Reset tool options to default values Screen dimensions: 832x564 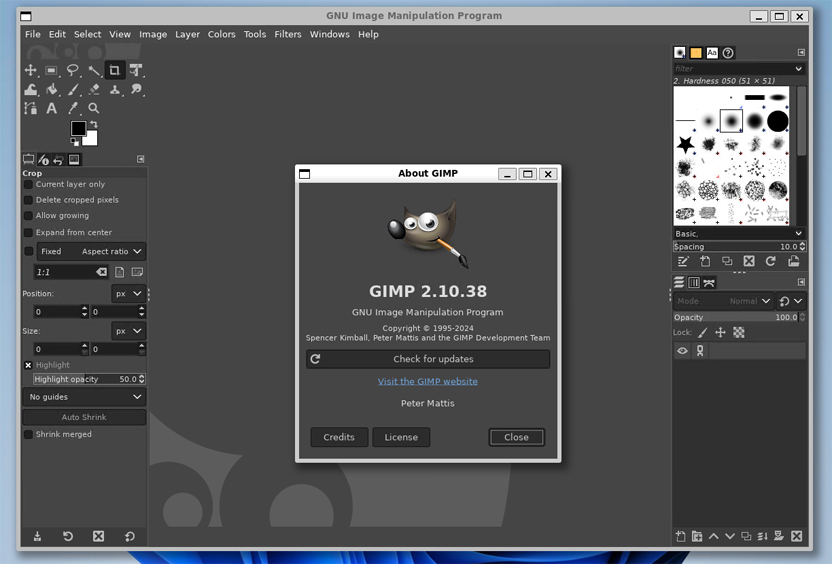click(129, 536)
